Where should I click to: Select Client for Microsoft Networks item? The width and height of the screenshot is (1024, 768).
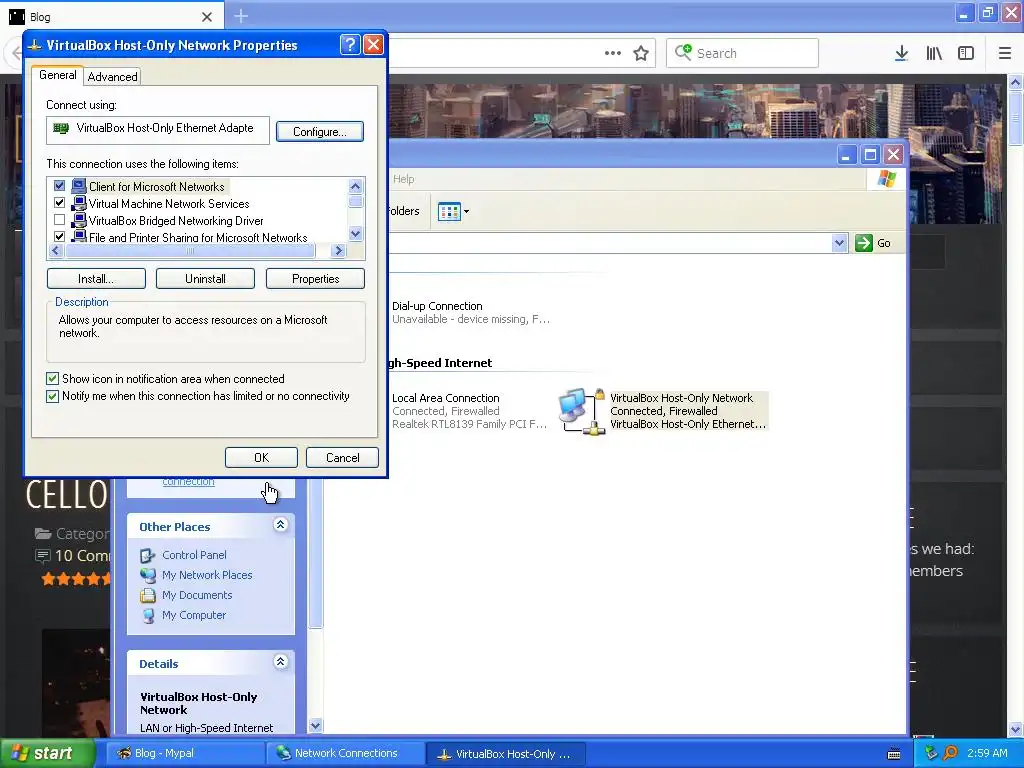157,187
